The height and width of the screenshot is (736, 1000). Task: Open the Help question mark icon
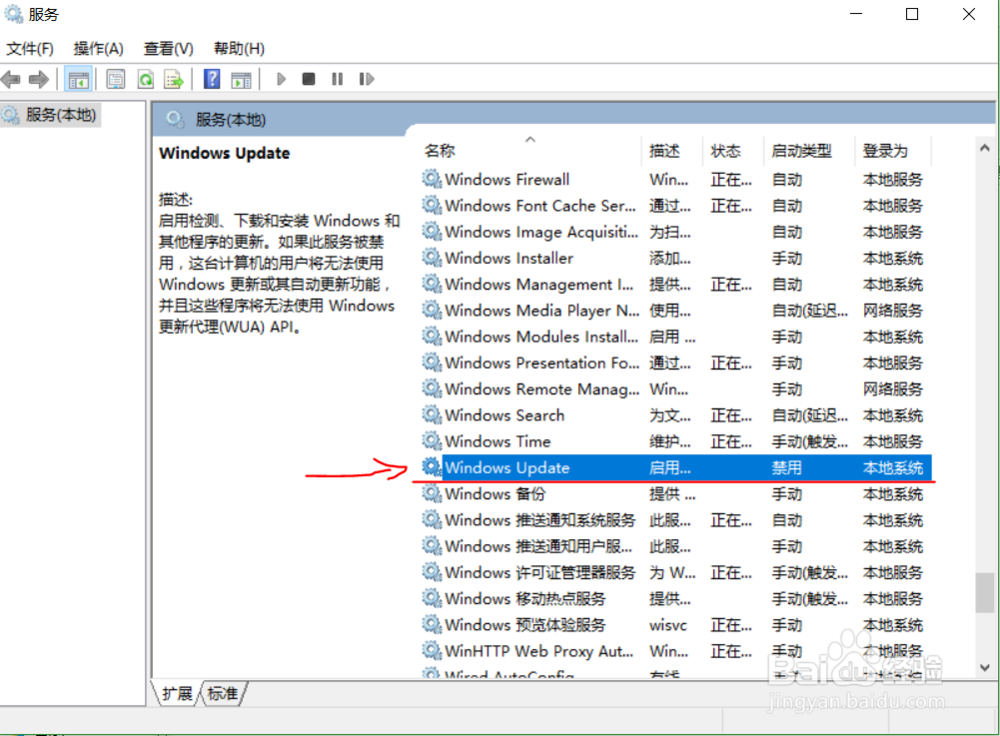[212, 79]
